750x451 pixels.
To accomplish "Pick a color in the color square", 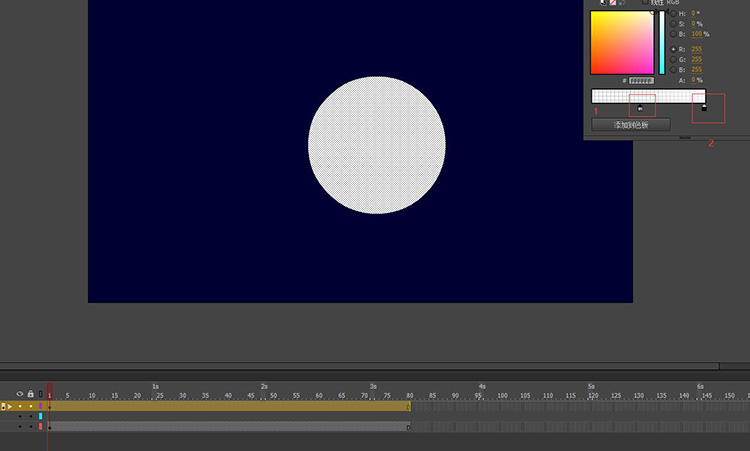I will pos(622,42).
